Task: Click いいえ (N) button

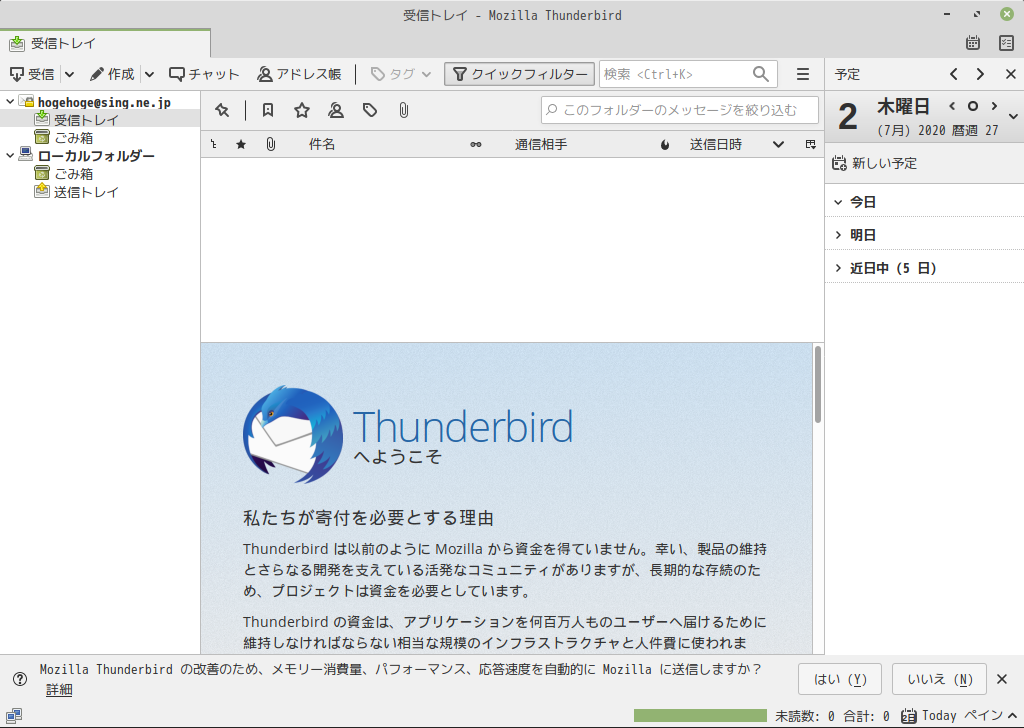Action: coord(939,679)
